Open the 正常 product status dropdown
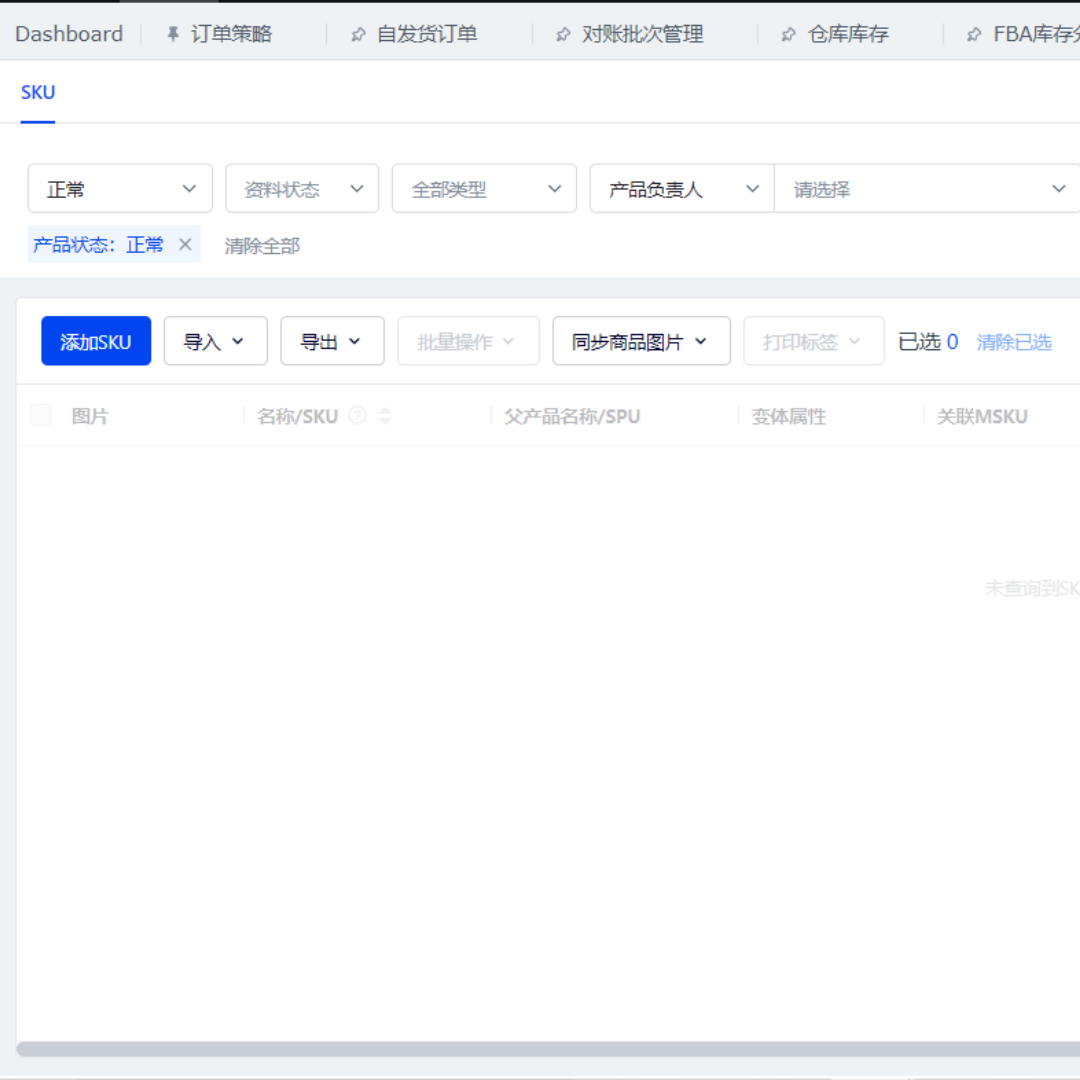1080x1080 pixels. click(x=120, y=189)
